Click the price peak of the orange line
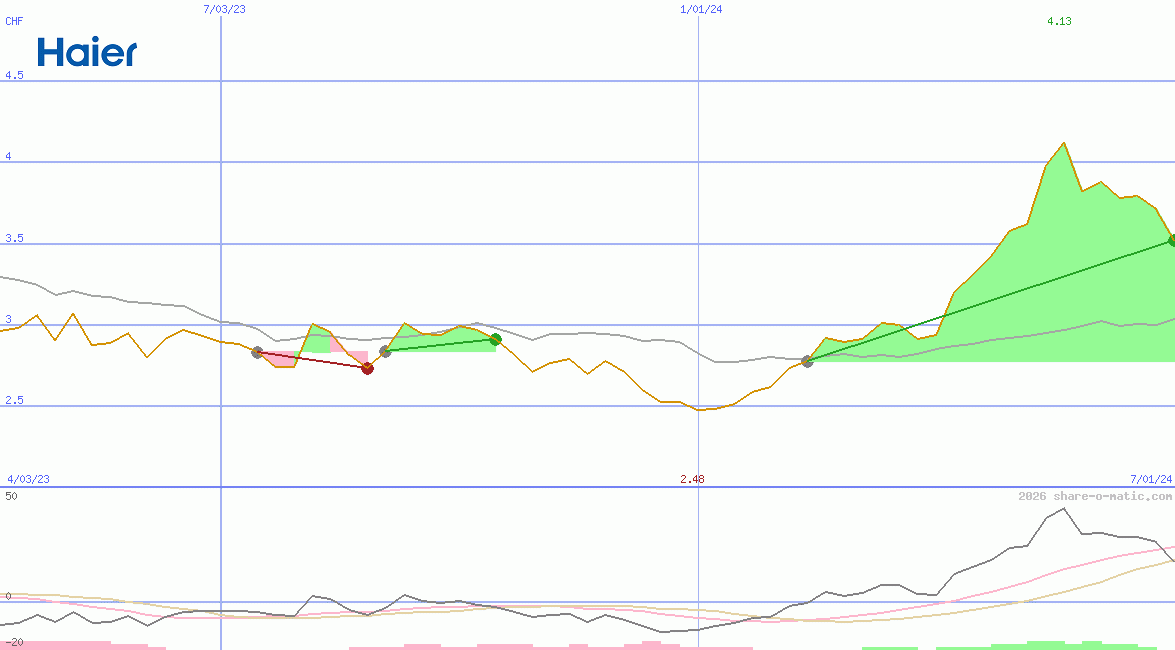 tap(1062, 143)
